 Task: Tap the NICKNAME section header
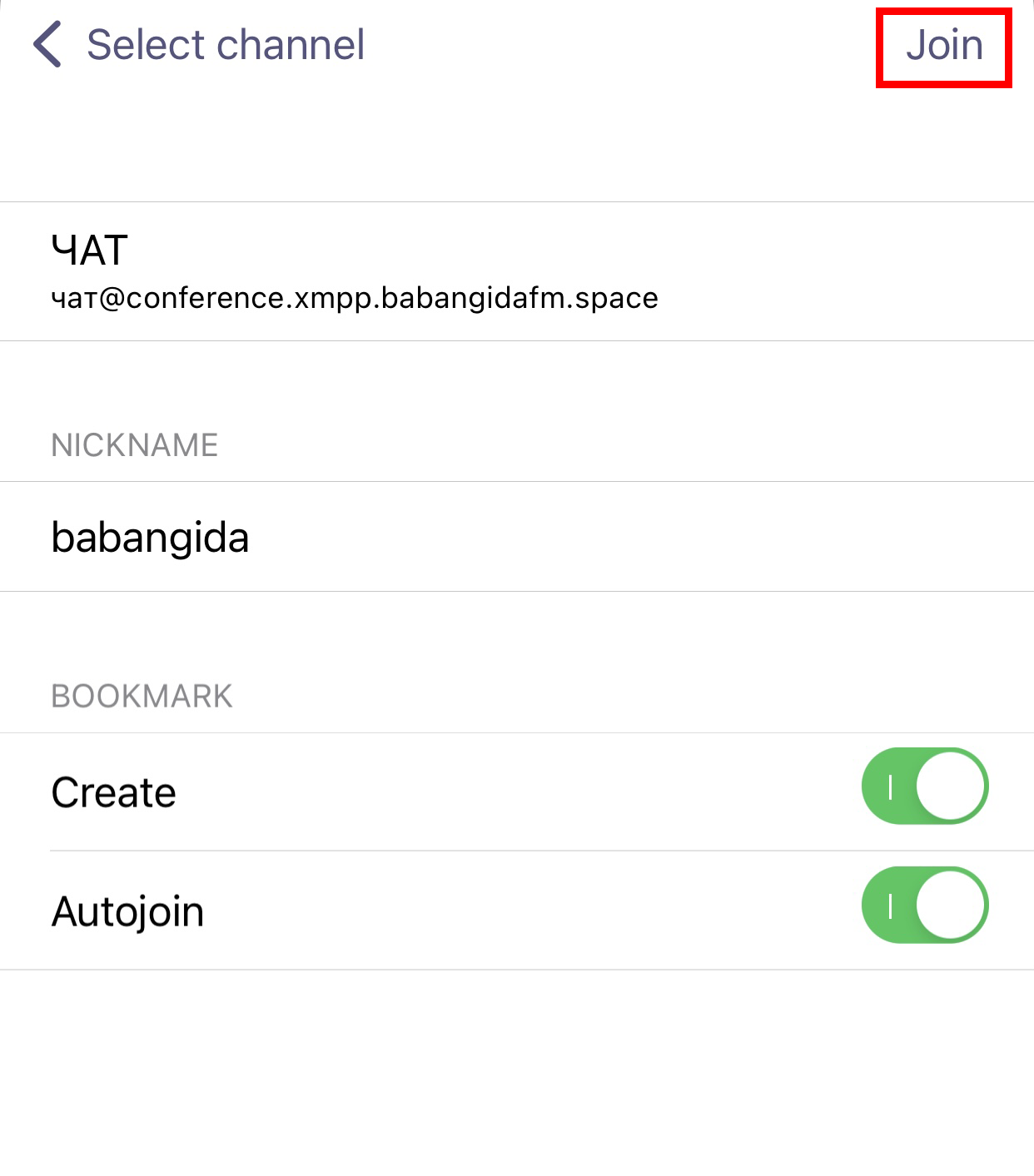135,445
